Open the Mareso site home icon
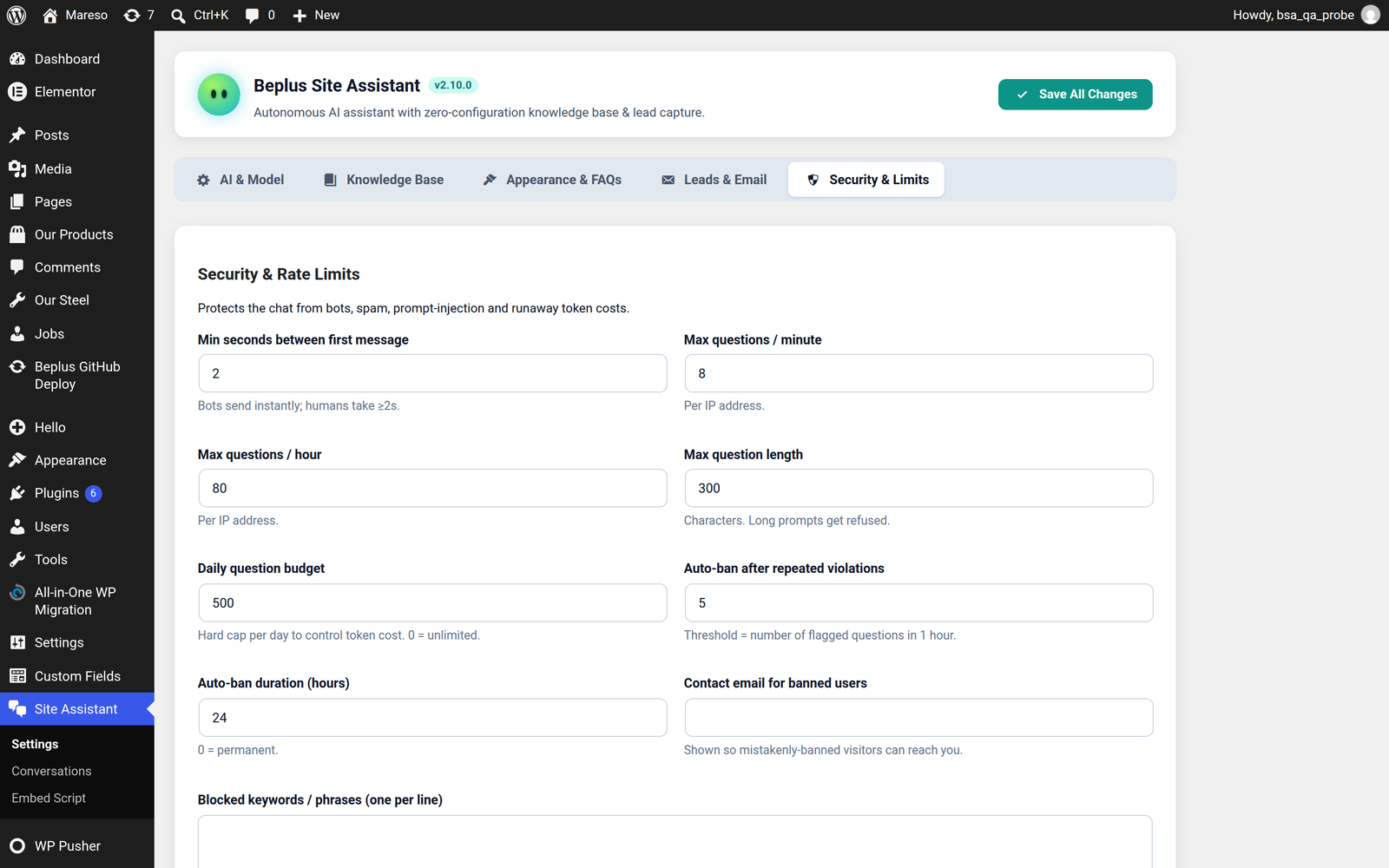This screenshot has height=868, width=1389. pos(49,15)
